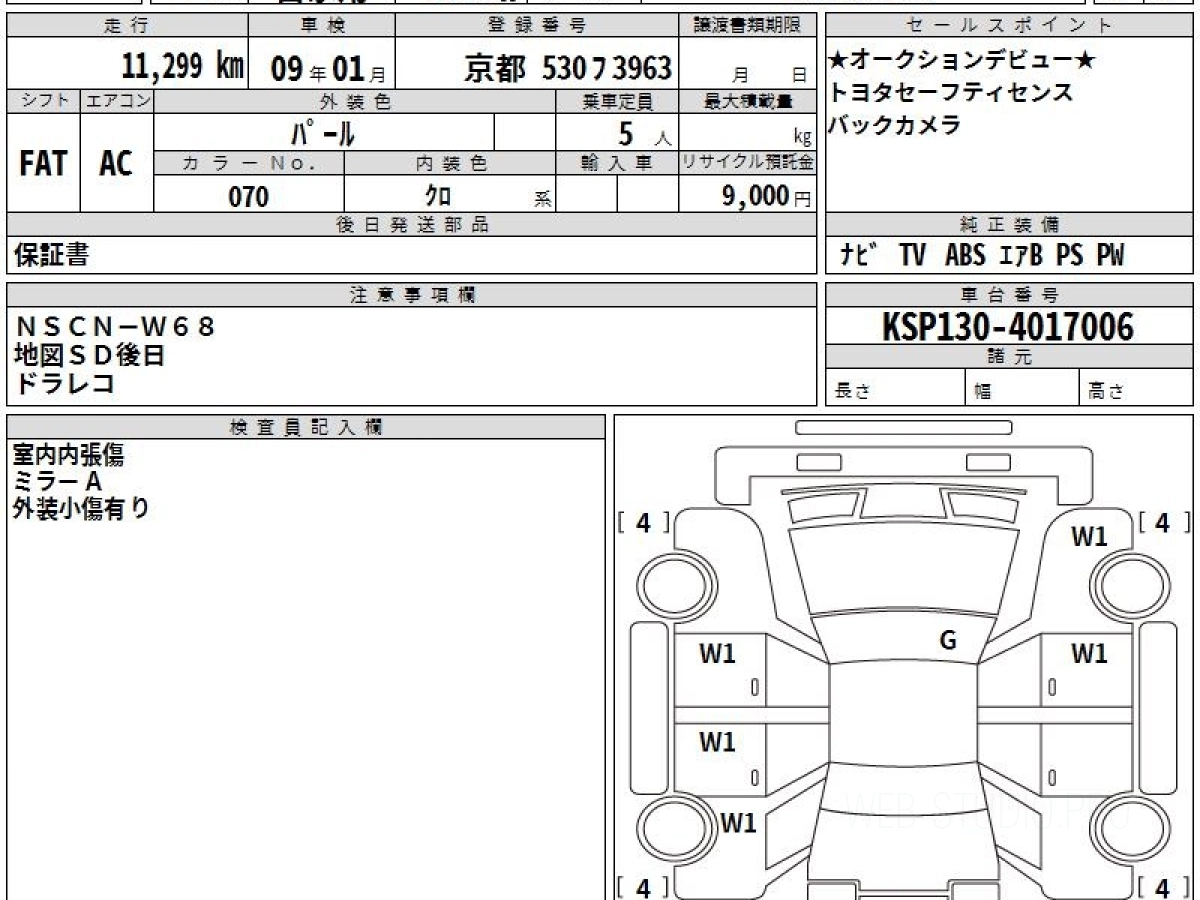Viewport: 1200px width, 900px height.
Task: Click the kg max load cell
Action: coord(748,133)
